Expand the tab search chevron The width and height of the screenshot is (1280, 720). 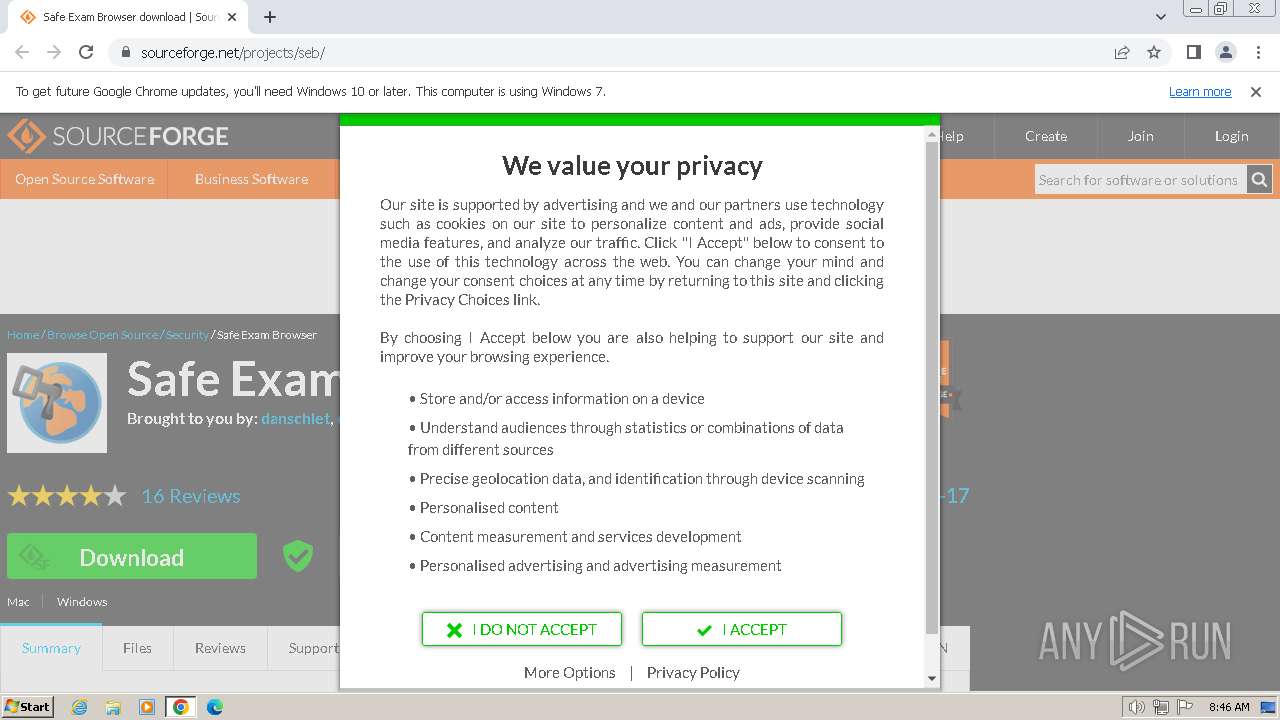1161,17
